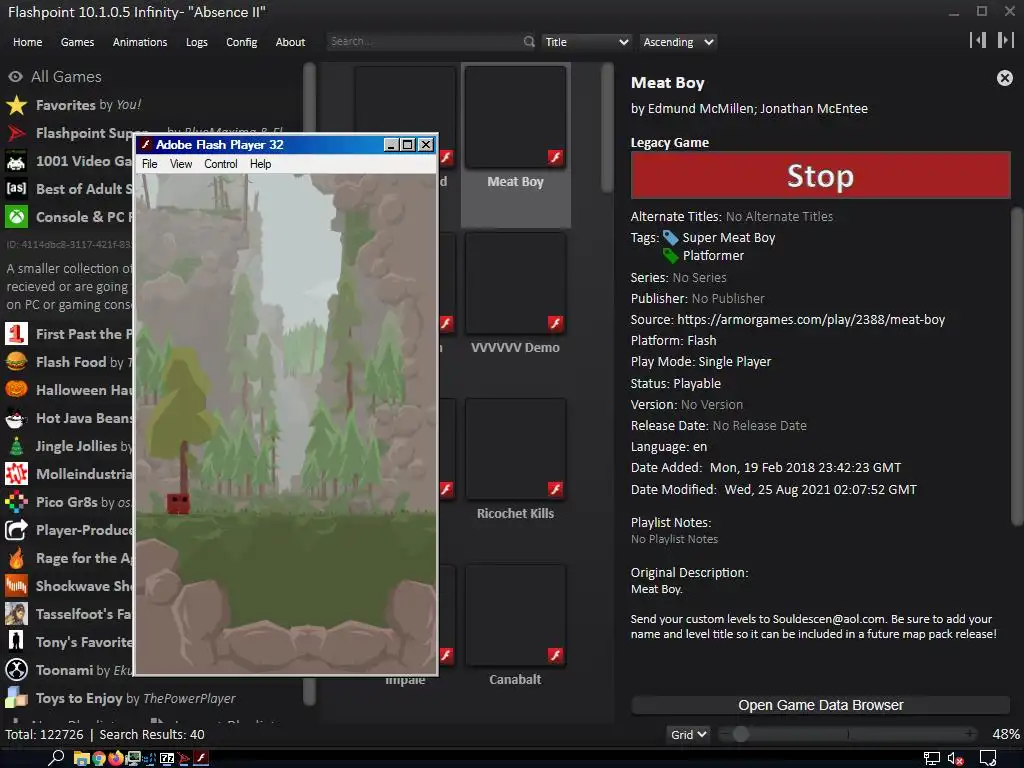This screenshot has width=1024, height=768.
Task: Open the Favorites star playlist icon
Action: tap(16, 105)
